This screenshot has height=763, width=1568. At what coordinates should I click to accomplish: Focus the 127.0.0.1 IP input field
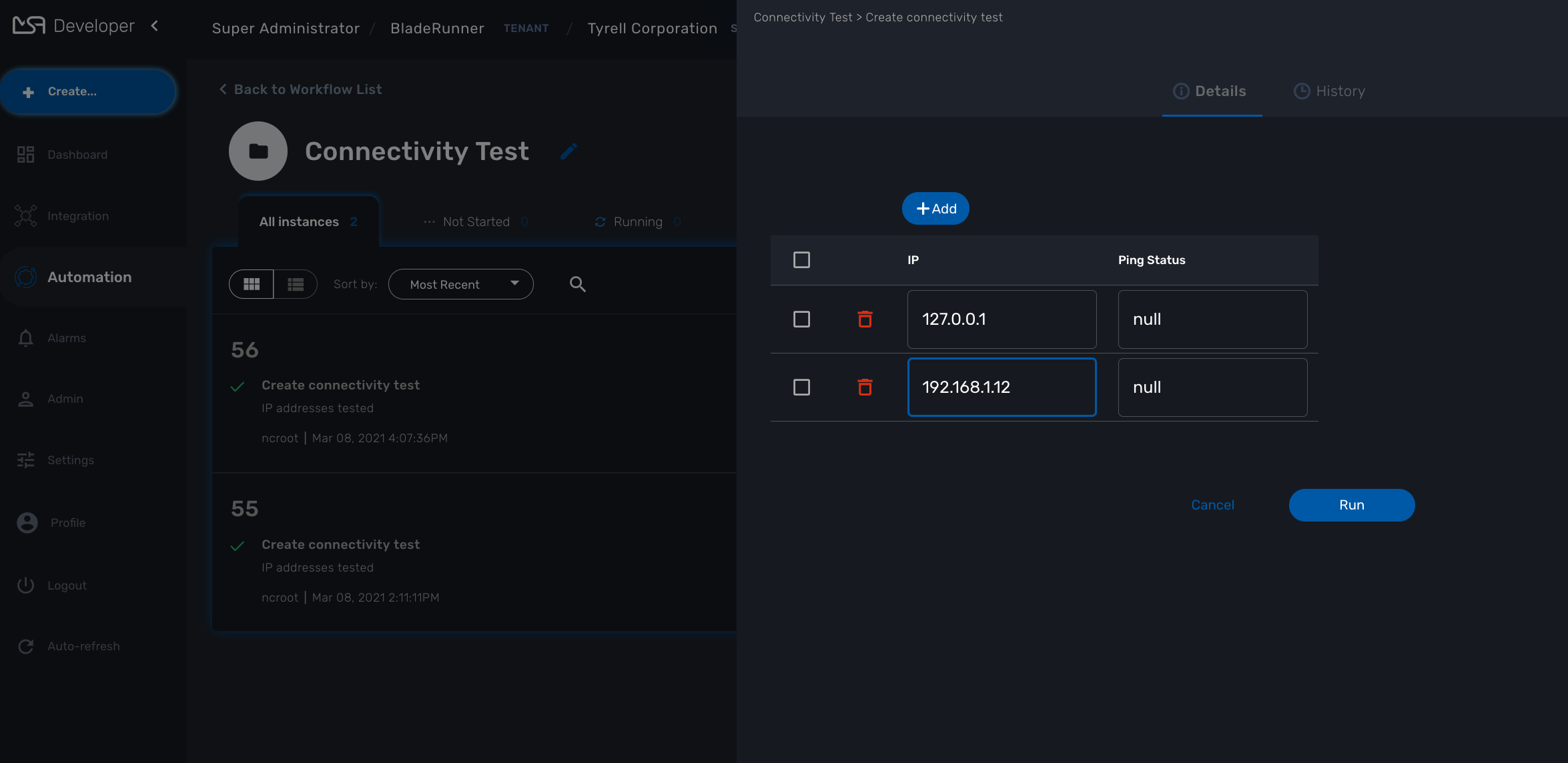(x=1002, y=319)
